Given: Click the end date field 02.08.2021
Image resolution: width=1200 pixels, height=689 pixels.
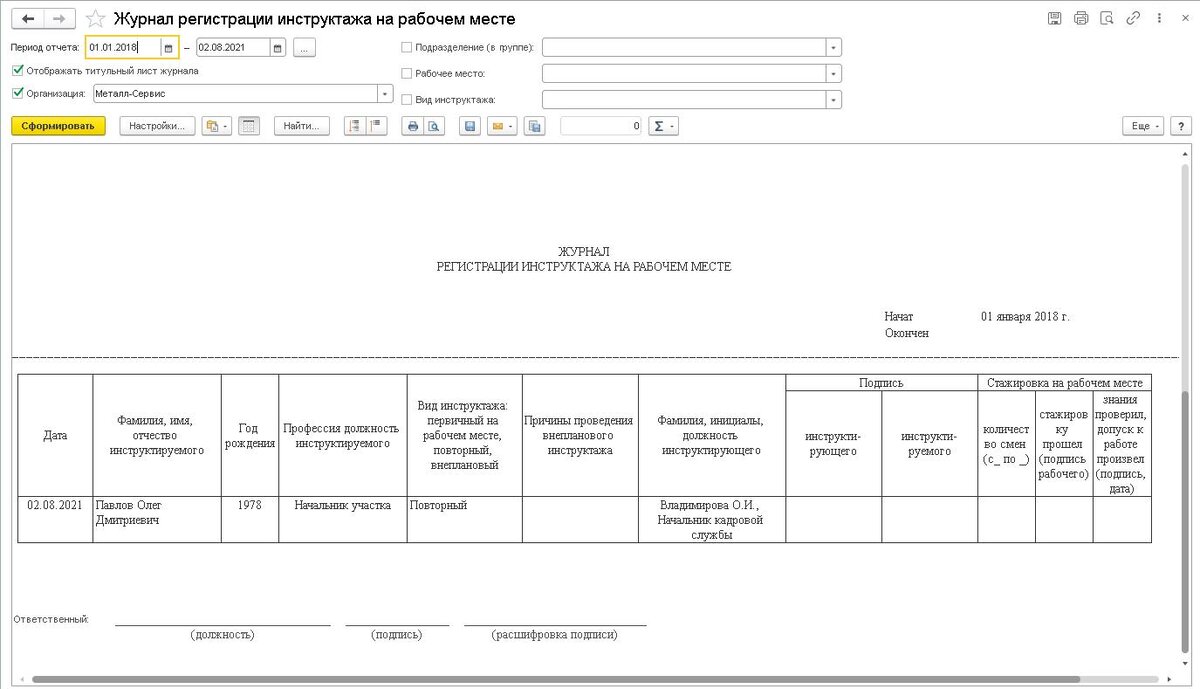Looking at the screenshot, I should click(233, 47).
